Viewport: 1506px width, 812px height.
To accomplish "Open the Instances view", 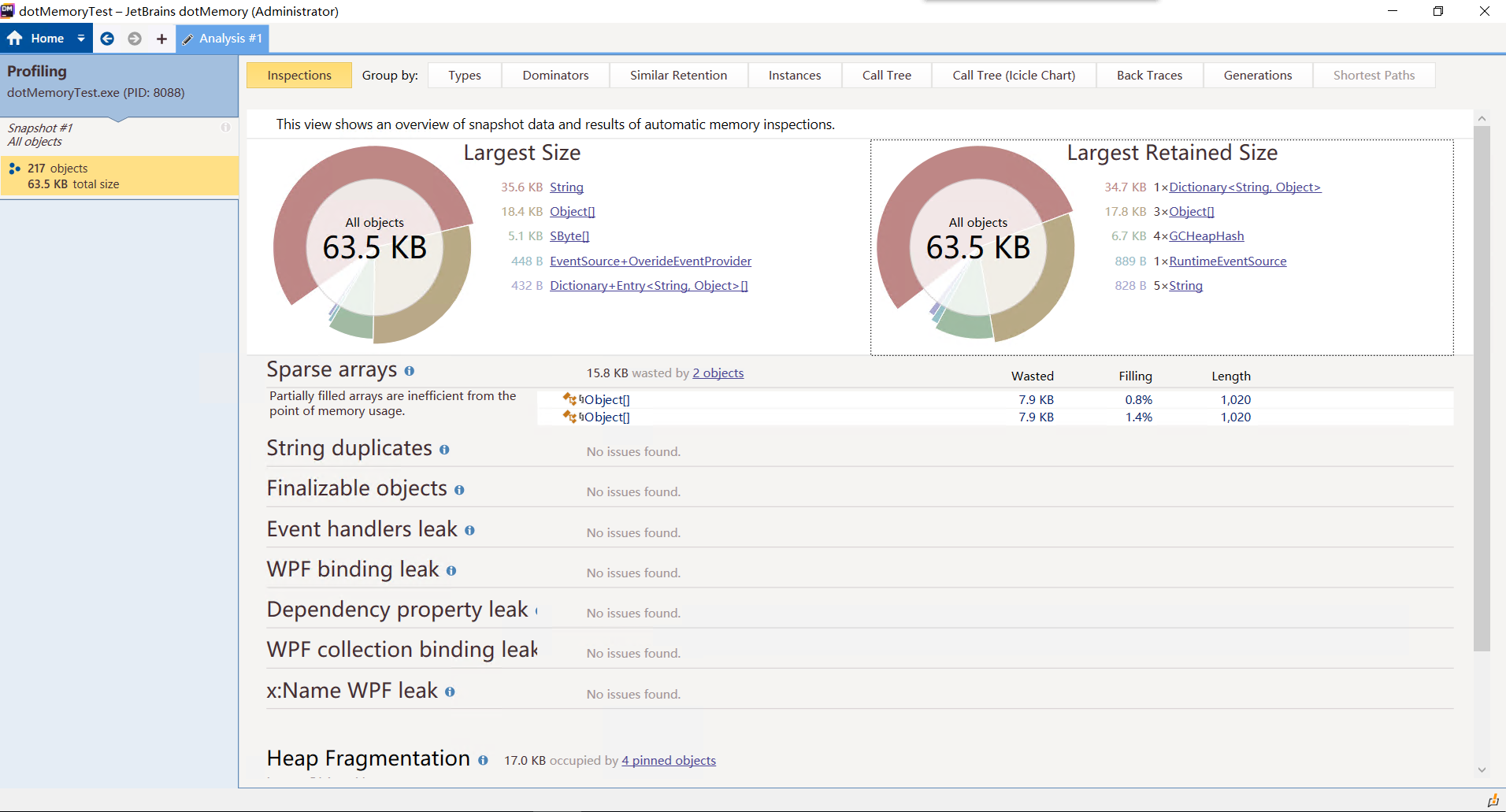I will click(795, 76).
